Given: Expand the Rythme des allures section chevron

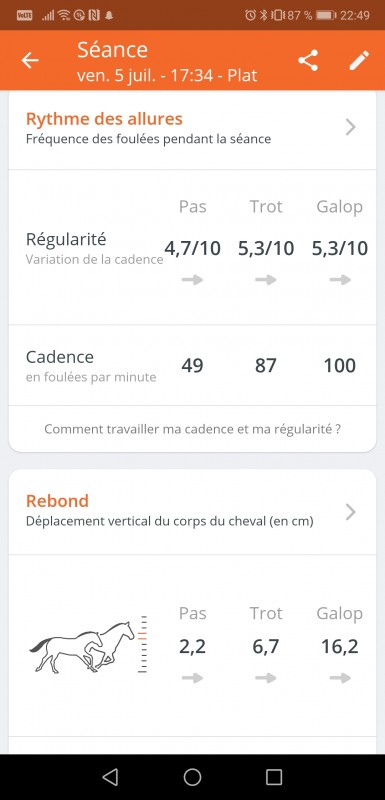Looking at the screenshot, I should [x=350, y=127].
